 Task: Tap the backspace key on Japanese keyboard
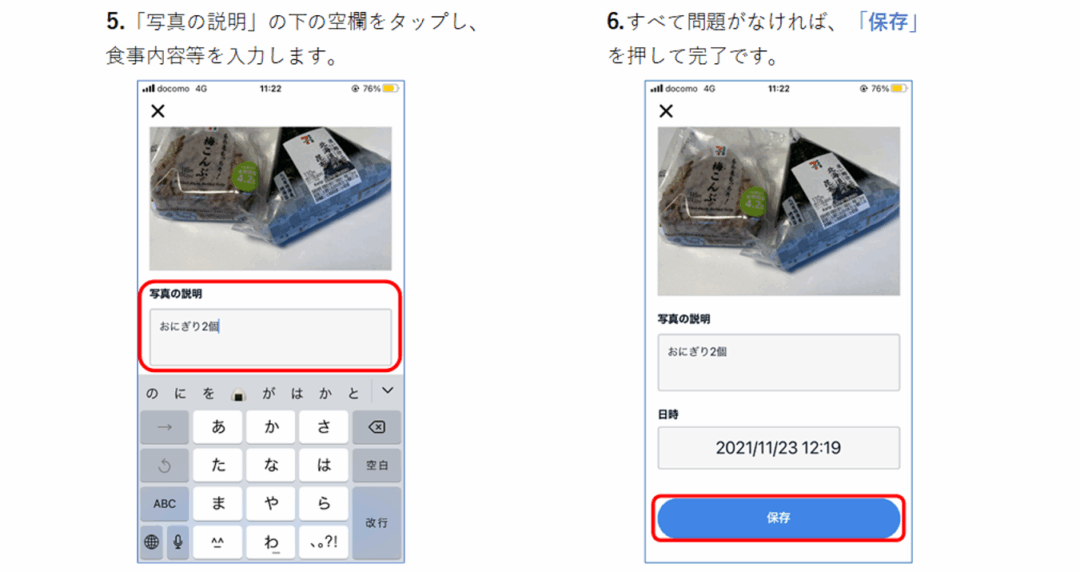click(x=377, y=427)
